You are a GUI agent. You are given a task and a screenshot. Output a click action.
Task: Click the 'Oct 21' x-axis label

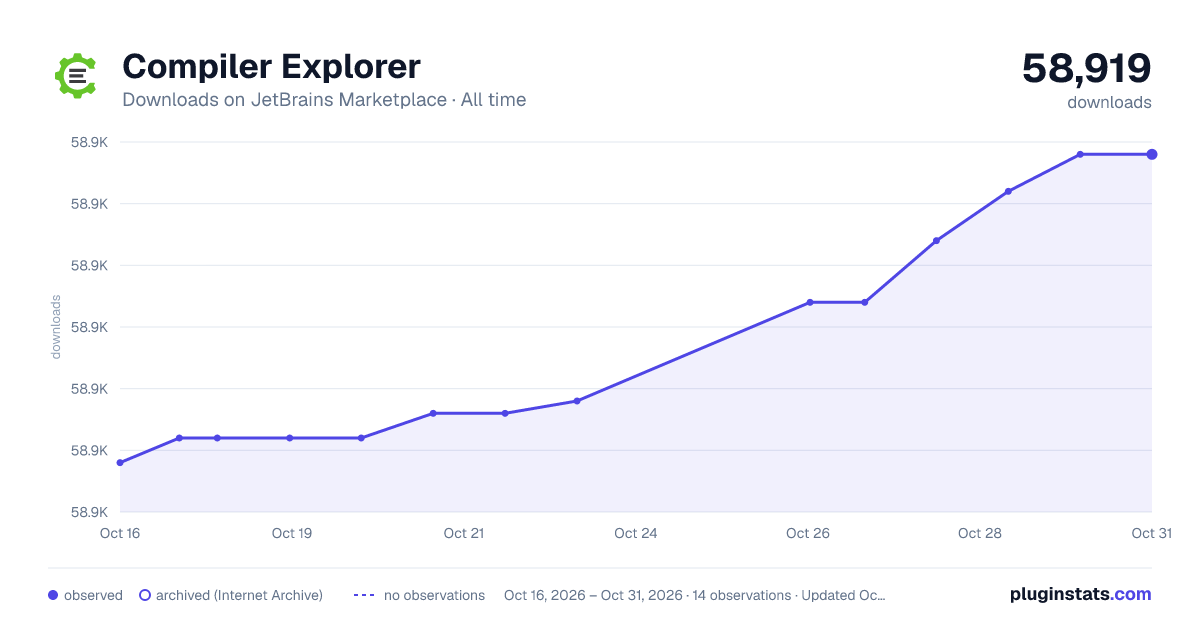click(464, 533)
